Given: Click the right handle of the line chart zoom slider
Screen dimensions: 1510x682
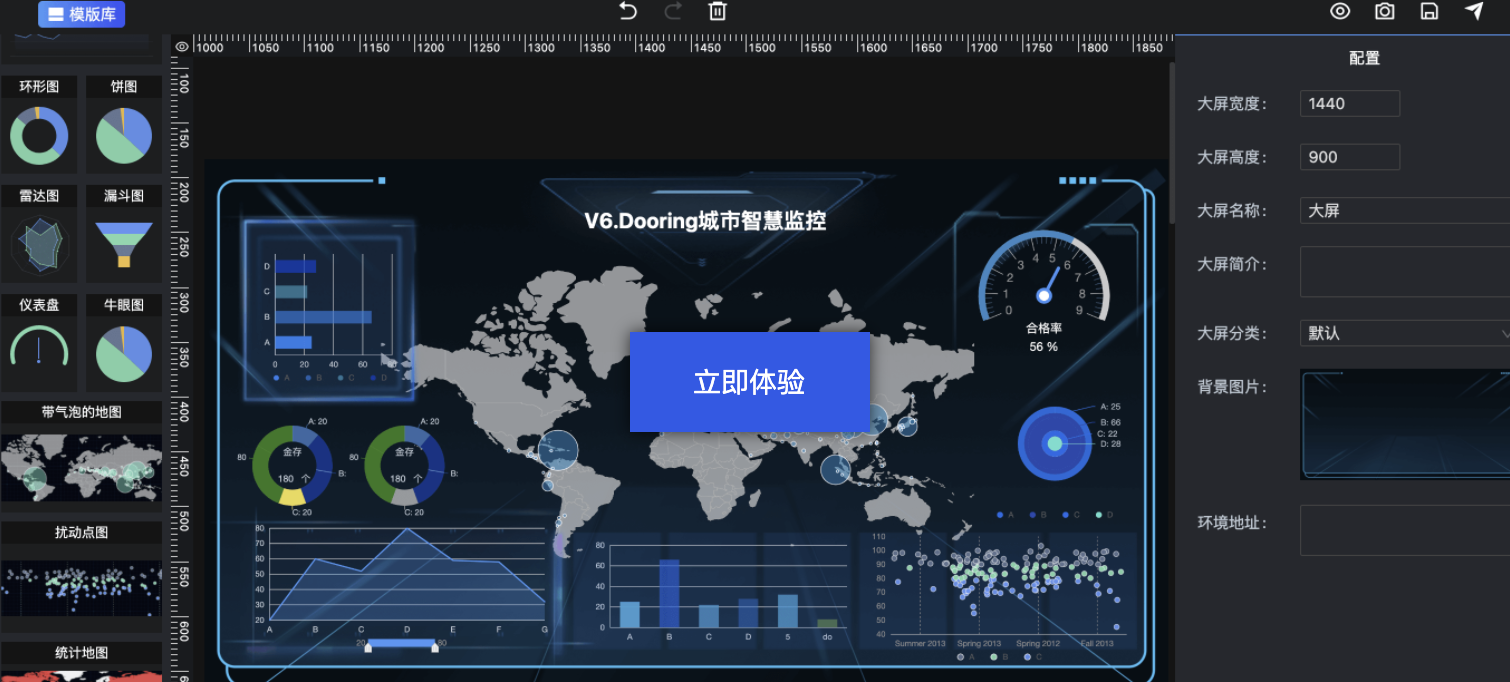Looking at the screenshot, I should [x=434, y=647].
